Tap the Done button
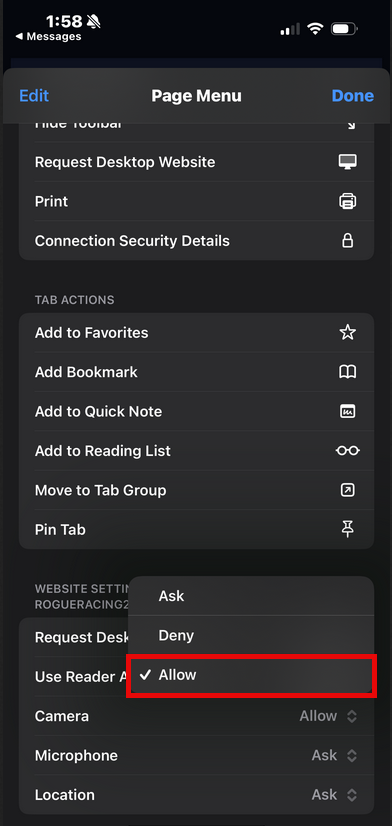392x826 pixels. click(x=352, y=96)
